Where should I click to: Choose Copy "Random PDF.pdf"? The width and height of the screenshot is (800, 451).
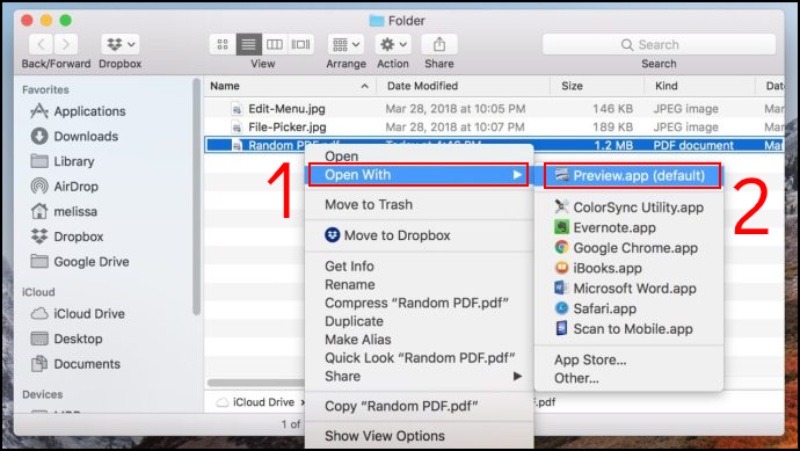(x=419, y=406)
